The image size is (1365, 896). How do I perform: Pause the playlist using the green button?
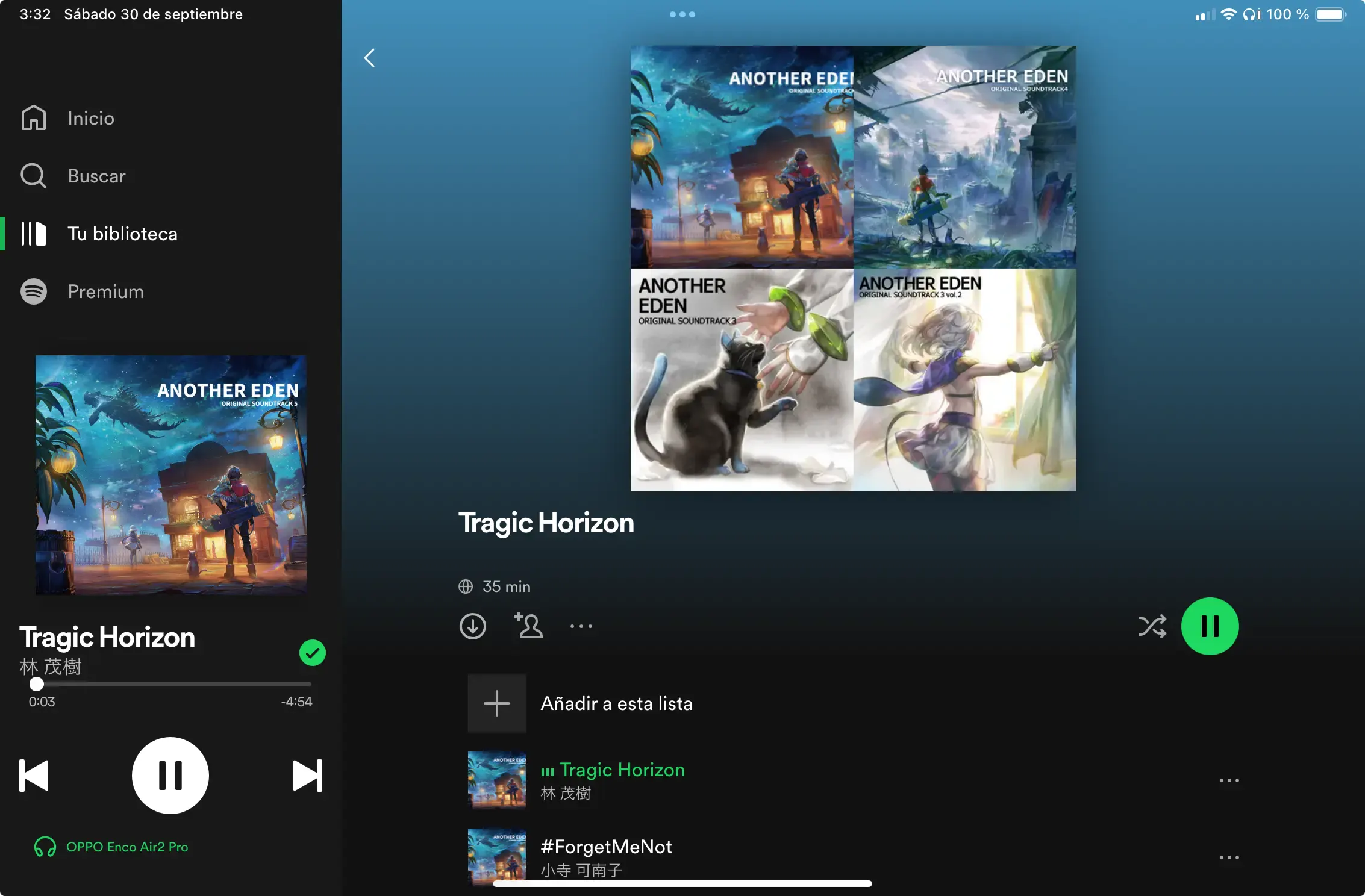click(x=1210, y=626)
